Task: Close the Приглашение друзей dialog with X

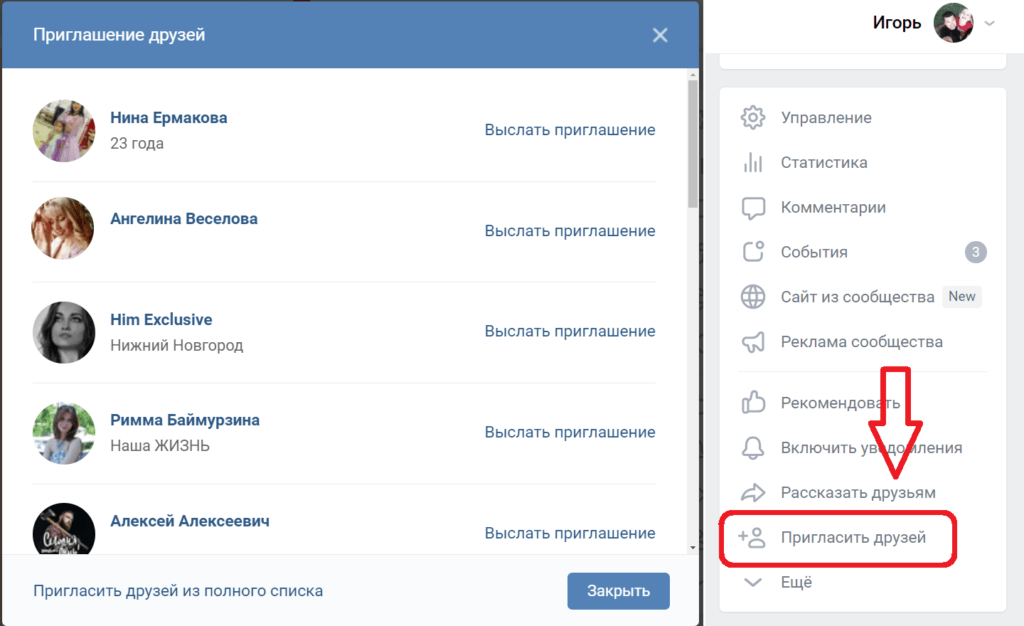Action: (660, 35)
